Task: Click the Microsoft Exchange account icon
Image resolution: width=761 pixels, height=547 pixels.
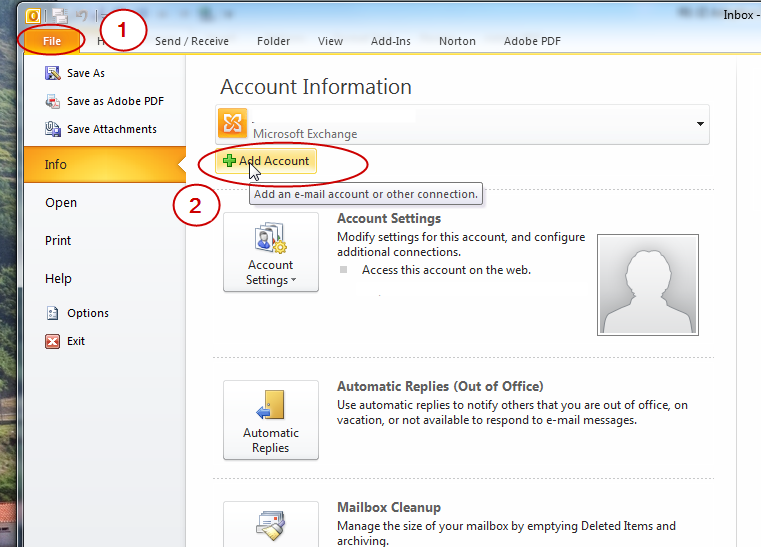Action: [232, 123]
